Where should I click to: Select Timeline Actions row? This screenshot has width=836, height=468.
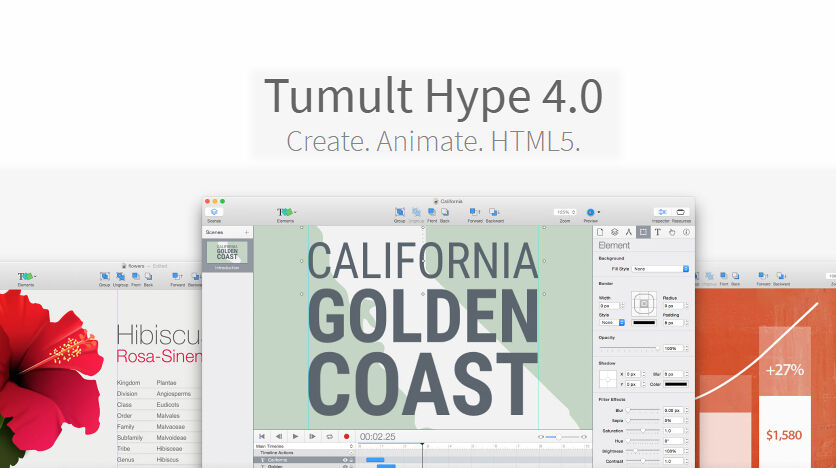[304, 453]
